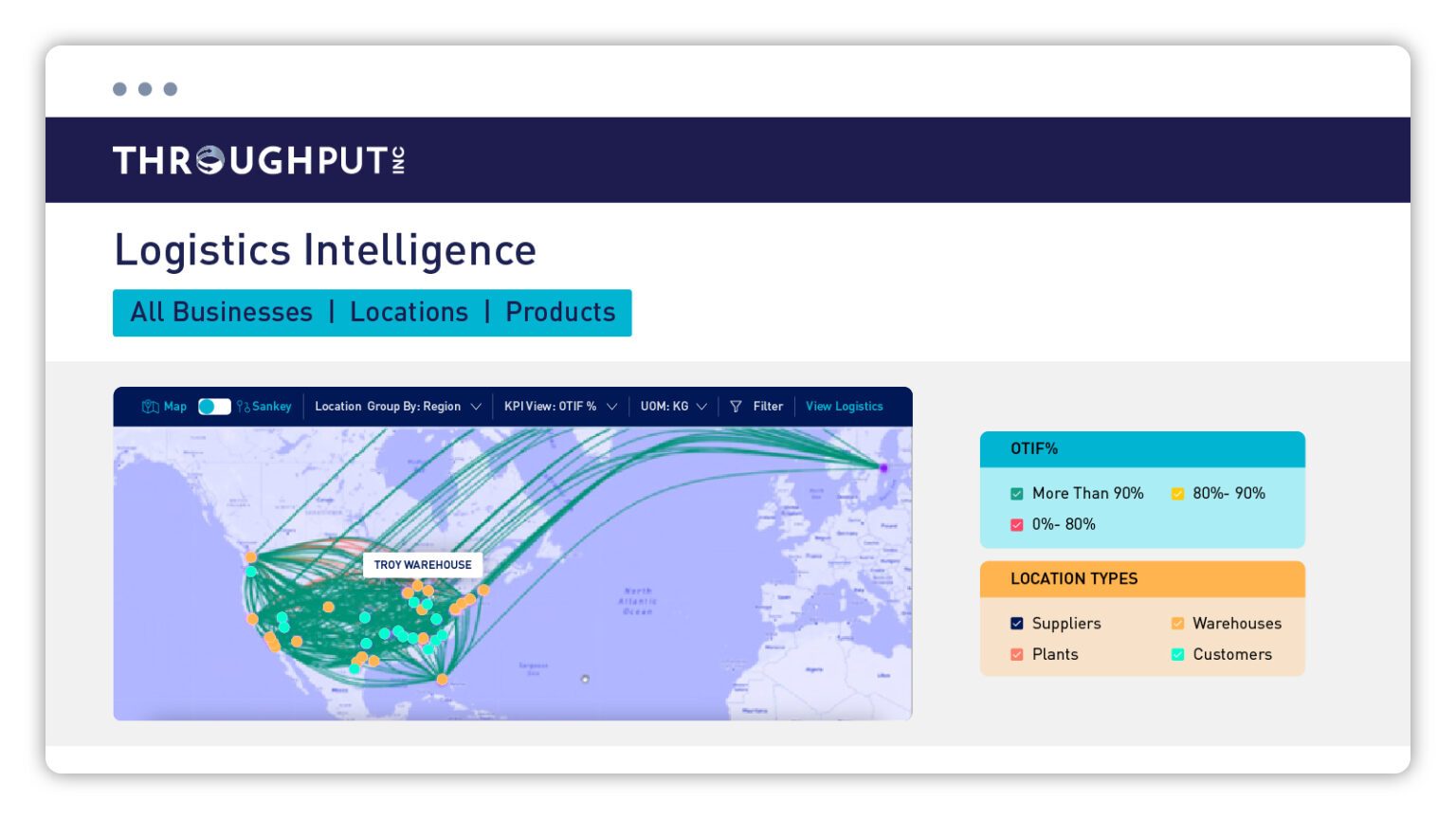Switch the Map/Sankey view toggle
Viewport: 1456px width, 819px height.
(x=212, y=406)
